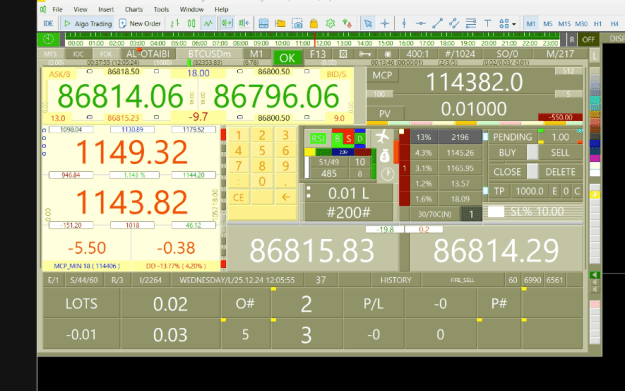Click the green clock icon by timeline
The width and height of the screenshot is (625, 391).
click(48, 39)
